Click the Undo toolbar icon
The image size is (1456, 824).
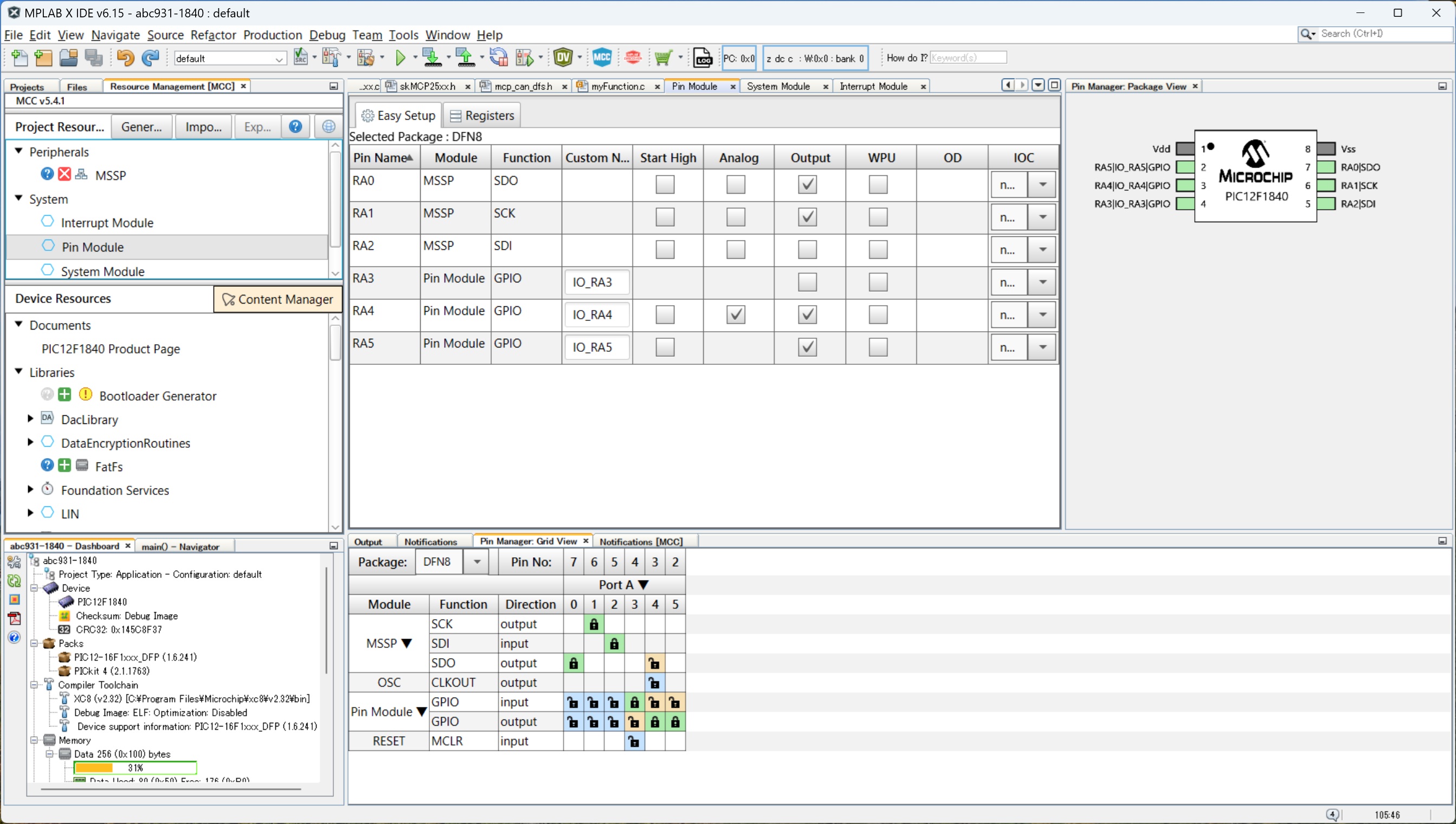tap(125, 57)
